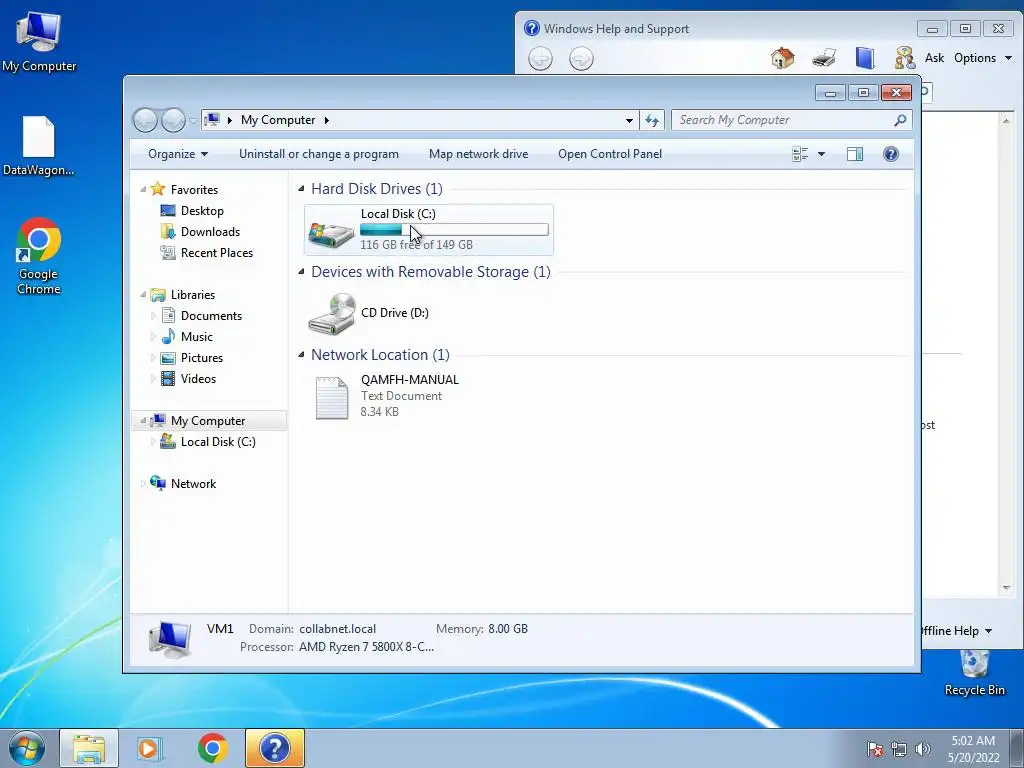Image resolution: width=1024 pixels, height=768 pixels.
Task: Open My Computer desktop icon
Action: [x=39, y=40]
